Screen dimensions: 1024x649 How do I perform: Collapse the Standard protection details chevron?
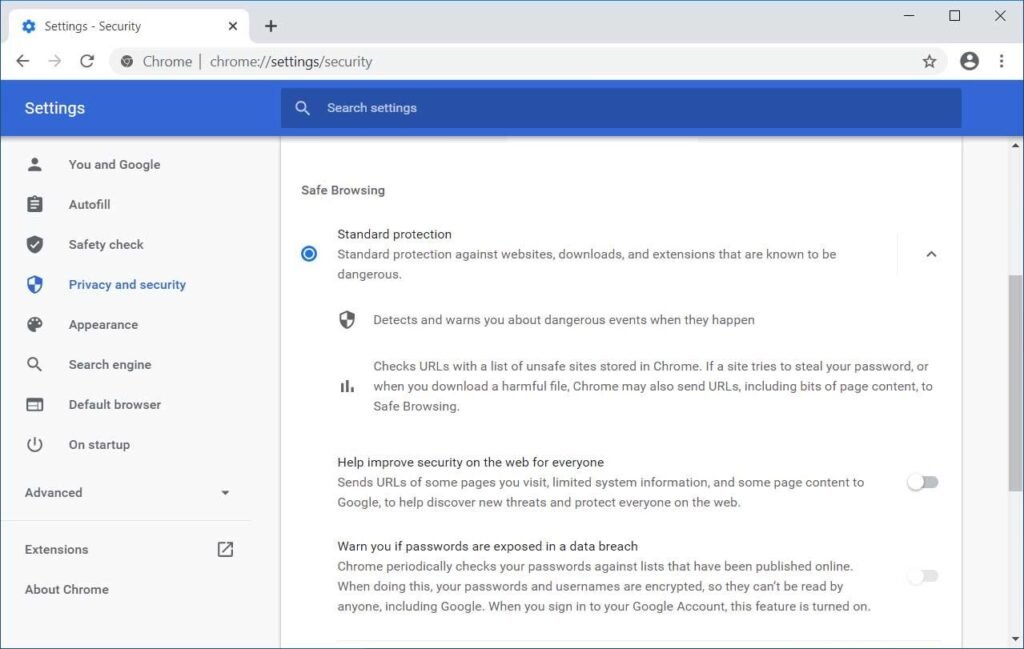tap(931, 254)
